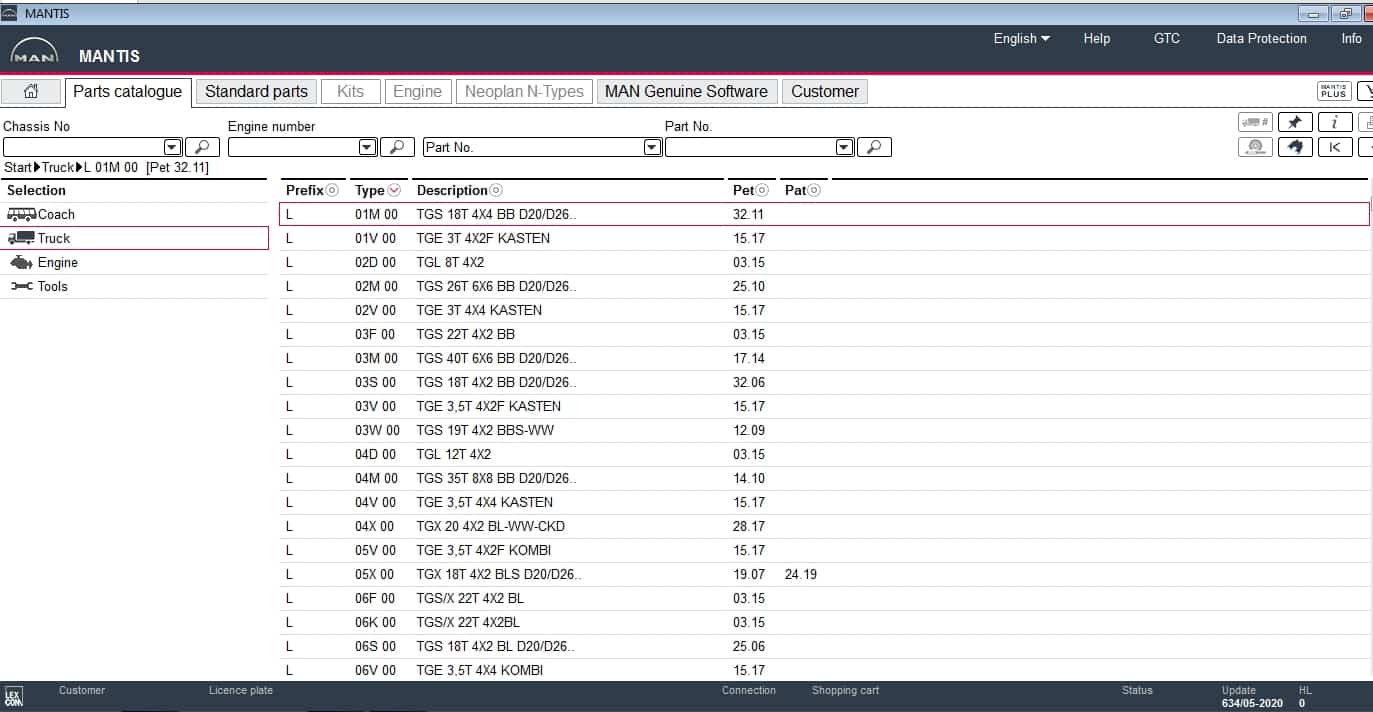1373x712 pixels.
Task: Switch to the Kits tab
Action: [x=351, y=91]
